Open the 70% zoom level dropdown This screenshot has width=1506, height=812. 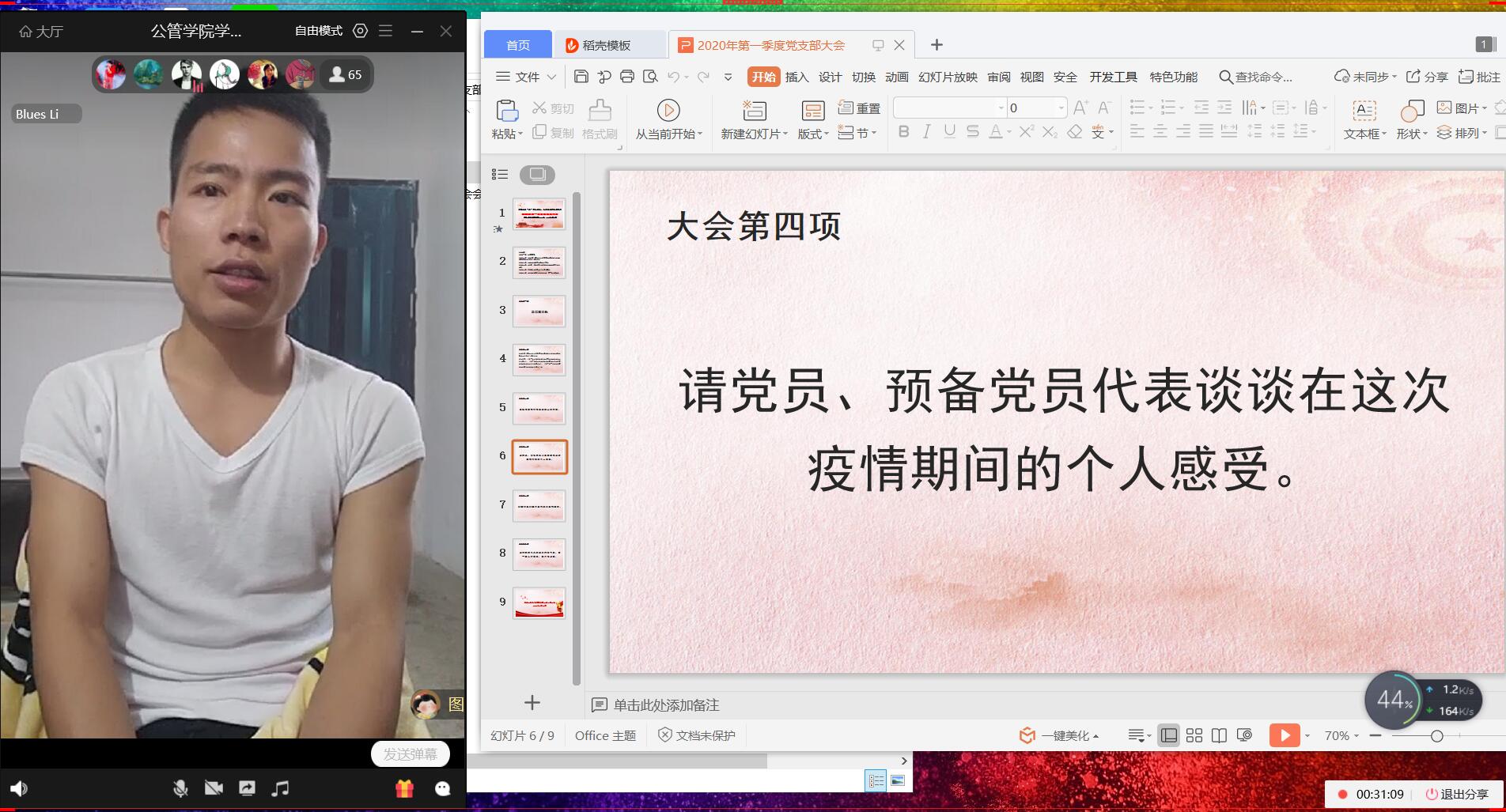coord(1341,735)
